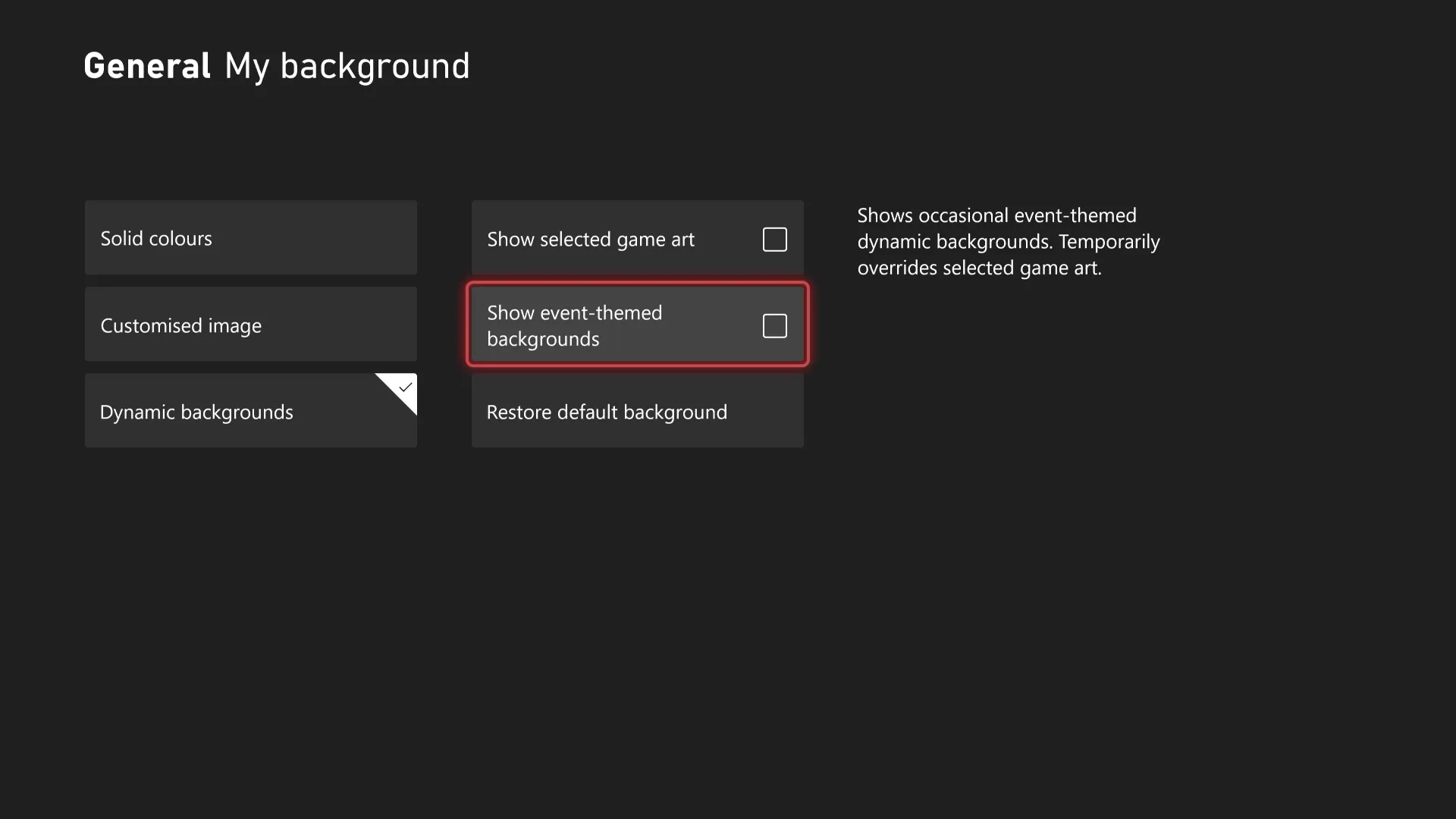1456x819 pixels.
Task: Click the 'General' heading text
Action: coord(147,66)
